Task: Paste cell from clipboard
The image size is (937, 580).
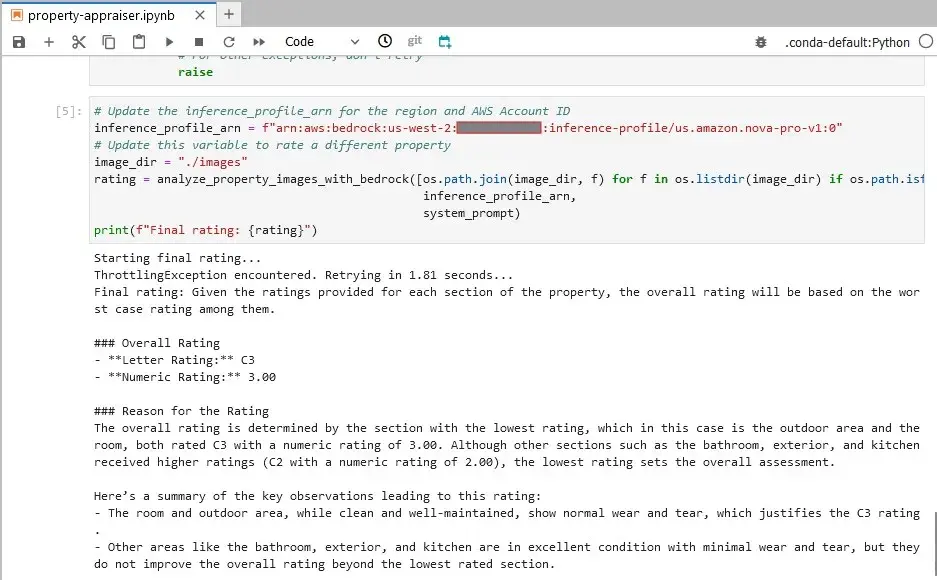Action: [x=139, y=42]
